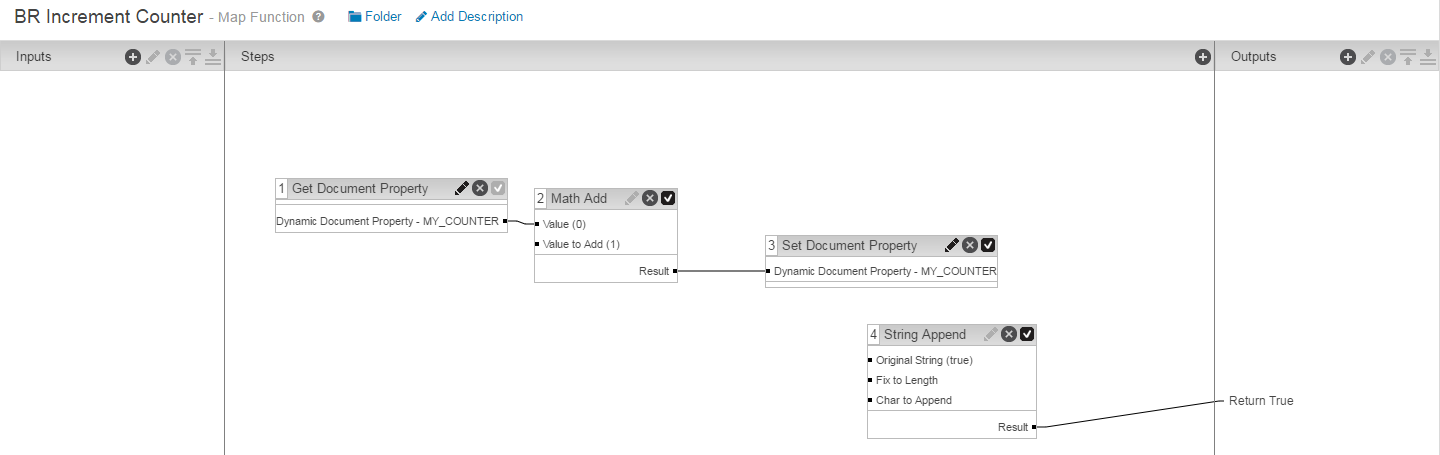Image resolution: width=1440 pixels, height=455 pixels.
Task: Toggle the Set Document Property checkbox
Action: point(988,245)
